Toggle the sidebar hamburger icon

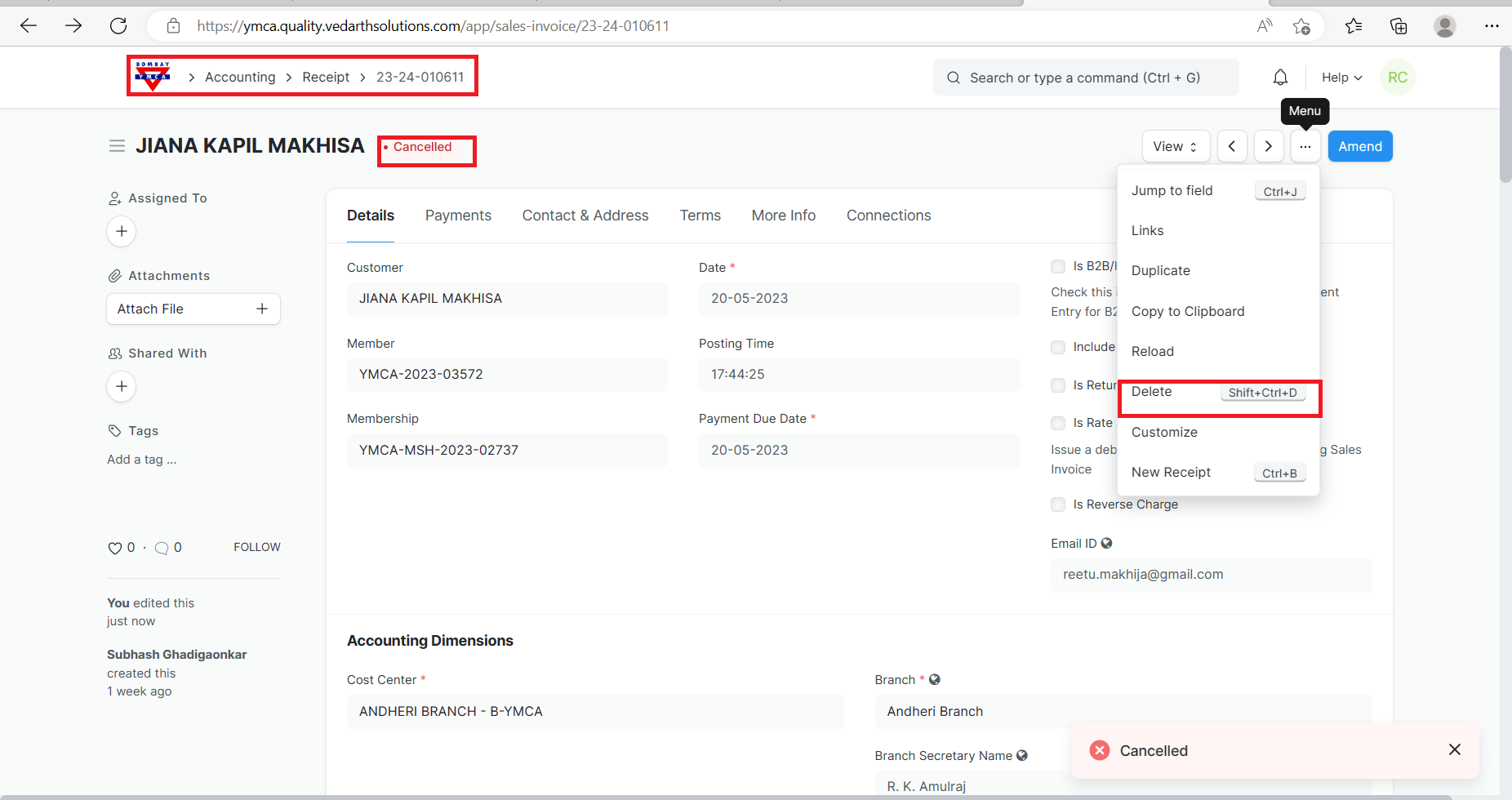[117, 146]
